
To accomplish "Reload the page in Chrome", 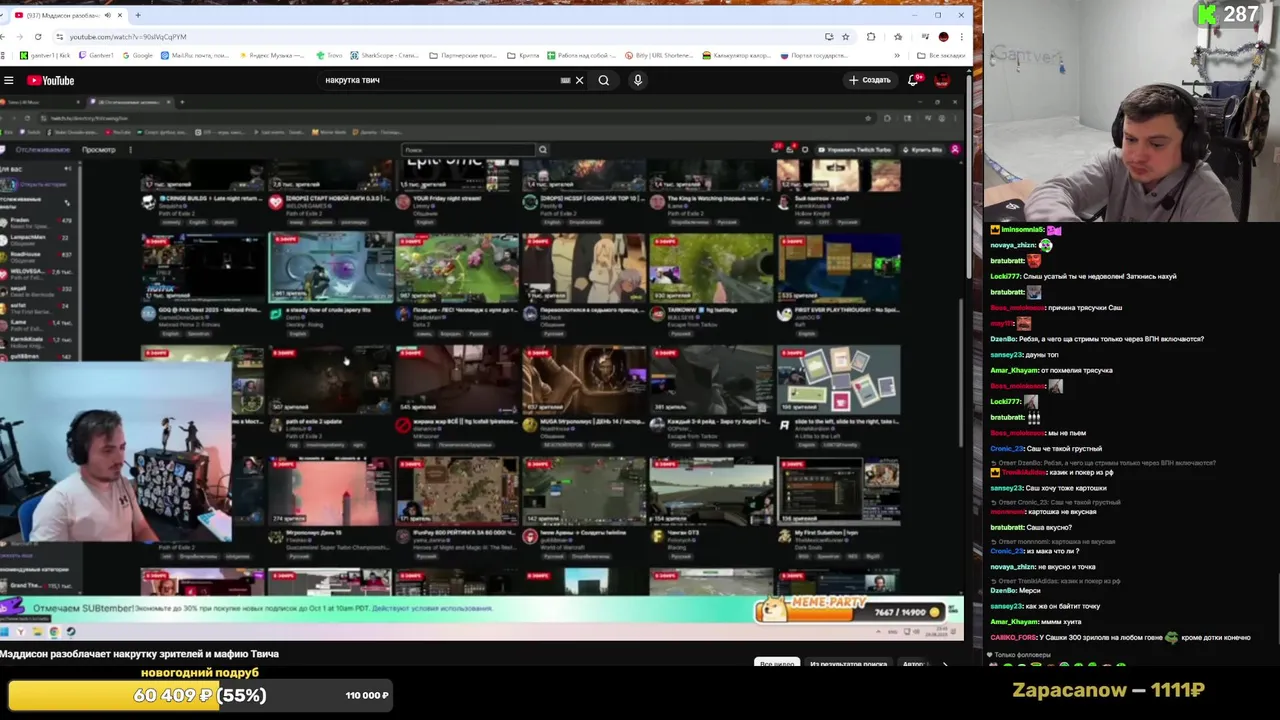I will coord(38,37).
